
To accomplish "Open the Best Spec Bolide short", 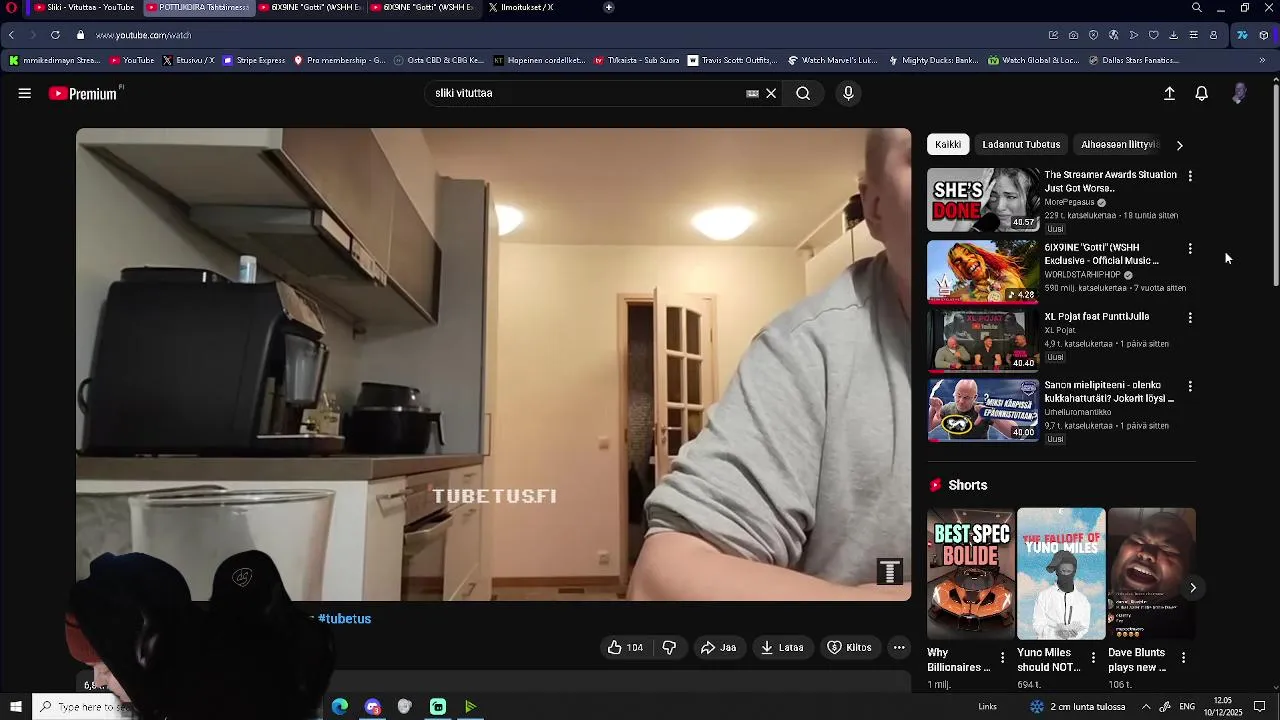I will click(970, 573).
